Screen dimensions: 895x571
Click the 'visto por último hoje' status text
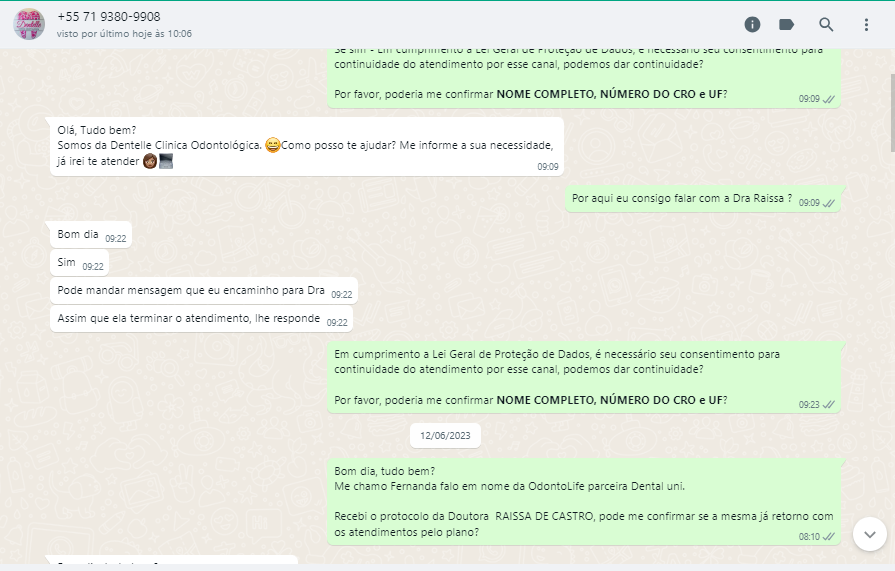(124, 34)
